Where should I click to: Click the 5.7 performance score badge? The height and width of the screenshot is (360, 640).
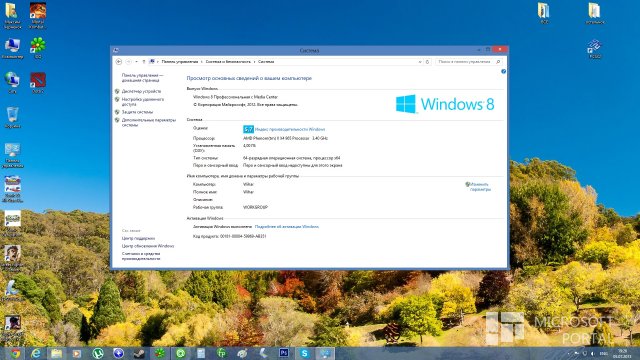coord(248,129)
